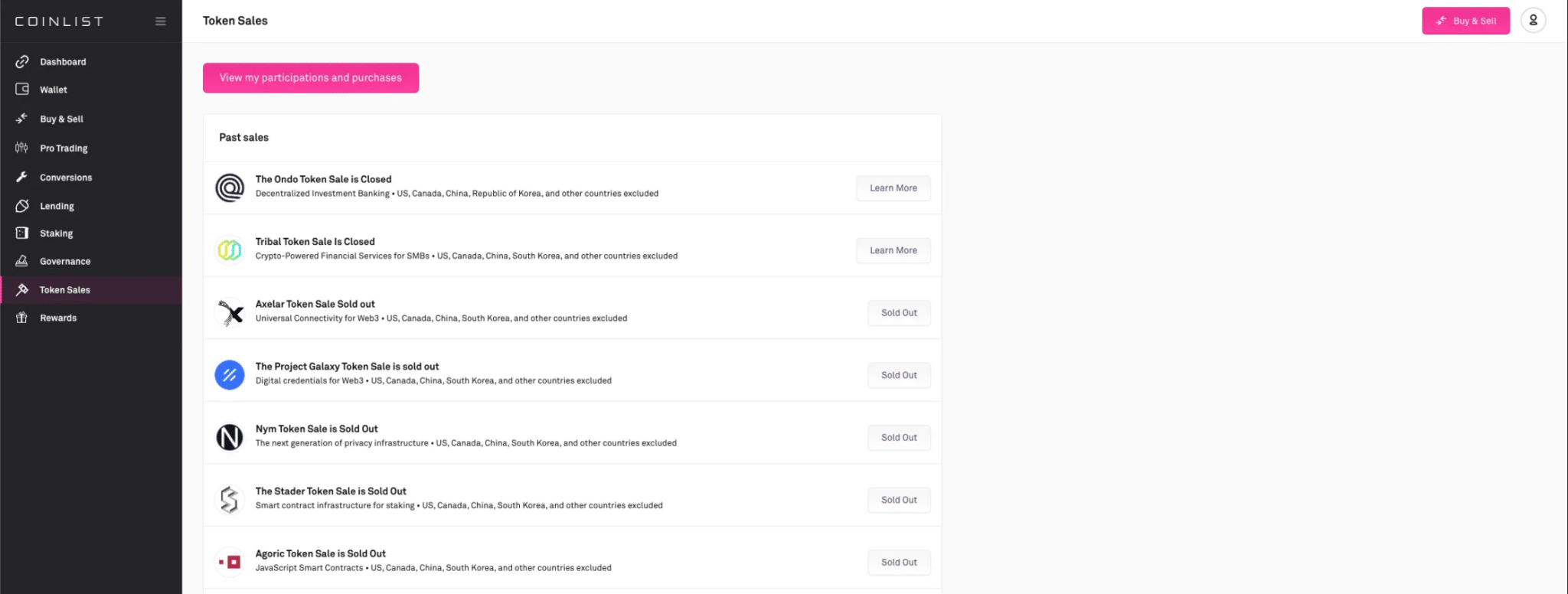Open Dashboard from the sidebar
1568x594 pixels.
point(63,62)
